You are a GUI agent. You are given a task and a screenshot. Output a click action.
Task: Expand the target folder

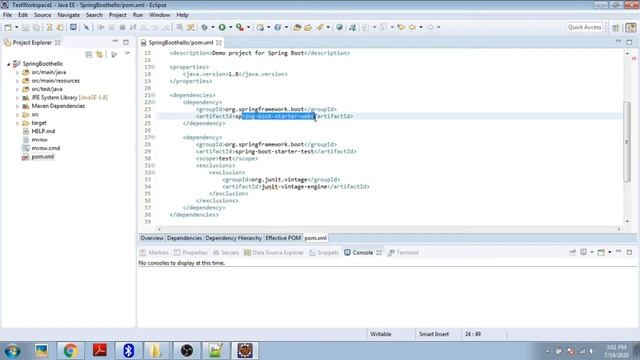(17, 123)
